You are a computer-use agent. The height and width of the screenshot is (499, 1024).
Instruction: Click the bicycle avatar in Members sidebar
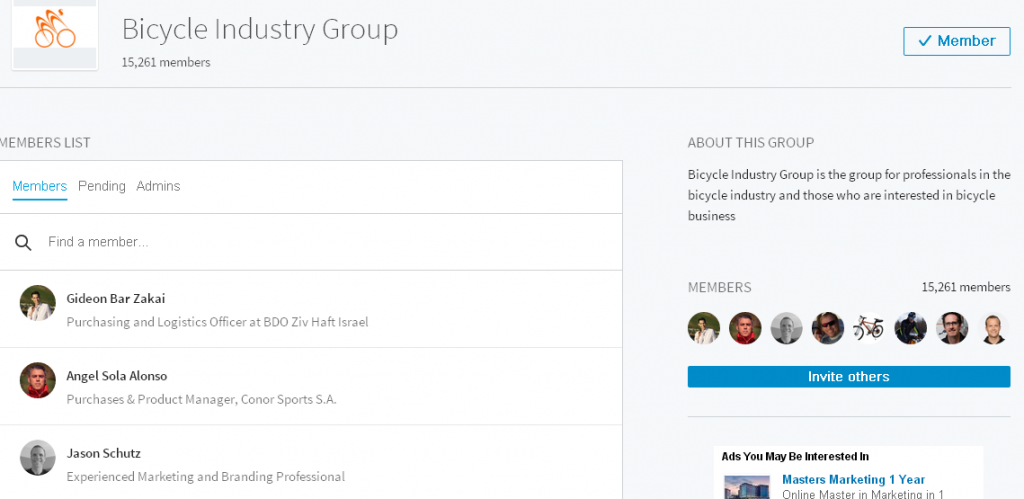pyautogui.click(x=868, y=328)
